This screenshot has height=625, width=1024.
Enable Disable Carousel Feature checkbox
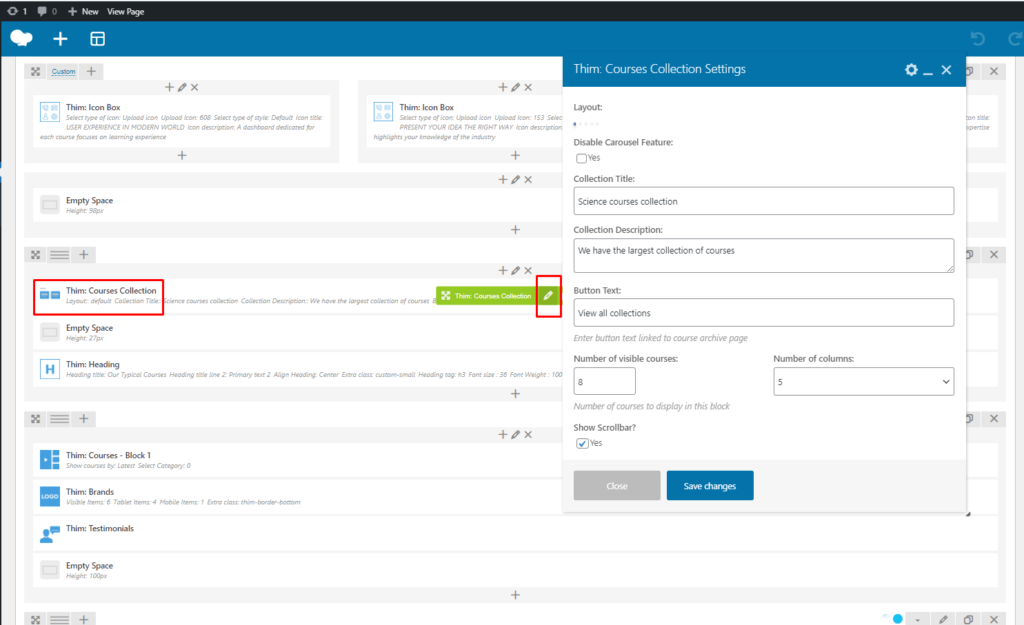point(581,158)
